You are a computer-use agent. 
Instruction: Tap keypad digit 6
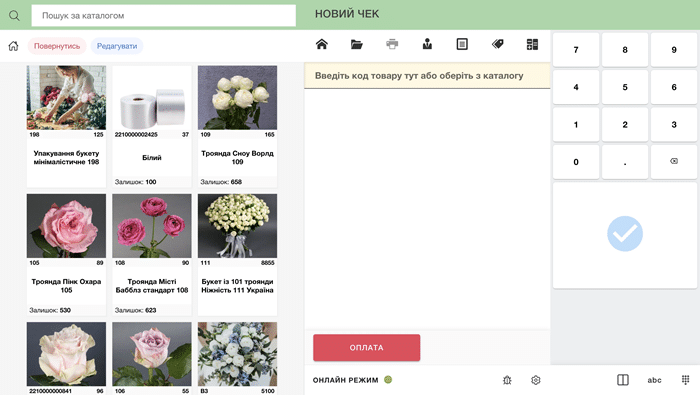674,87
